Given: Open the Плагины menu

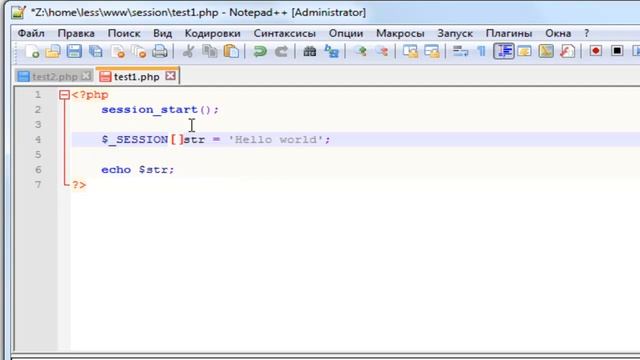Looking at the screenshot, I should pyautogui.click(x=509, y=33).
